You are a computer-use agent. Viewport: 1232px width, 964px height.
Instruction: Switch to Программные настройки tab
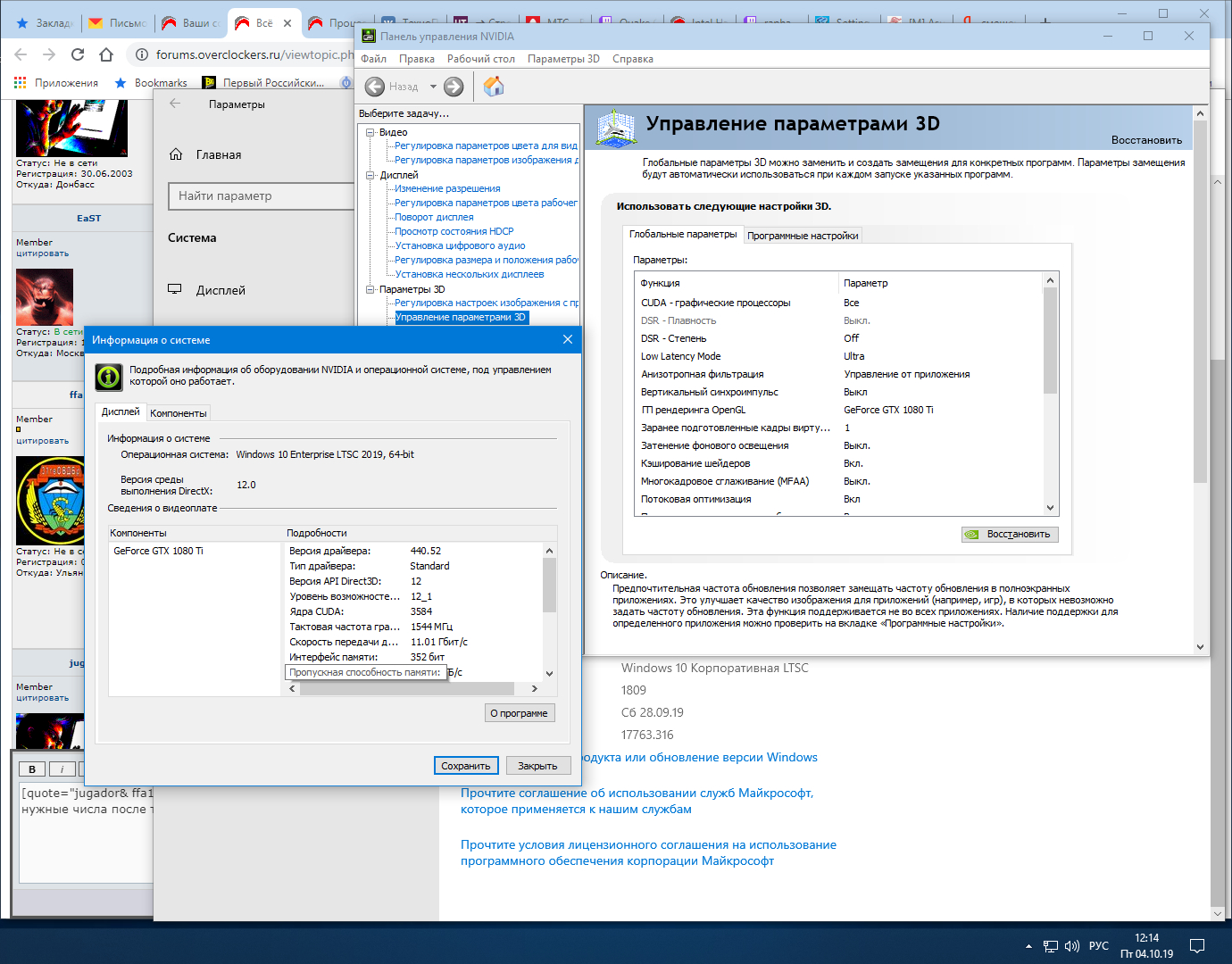coord(803,236)
